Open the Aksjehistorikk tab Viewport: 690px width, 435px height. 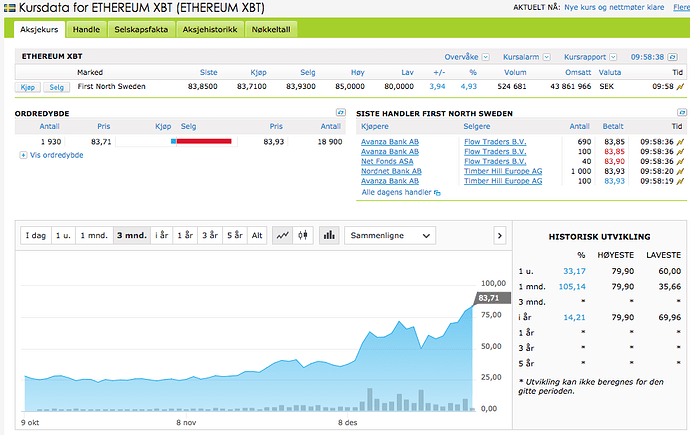pos(209,30)
